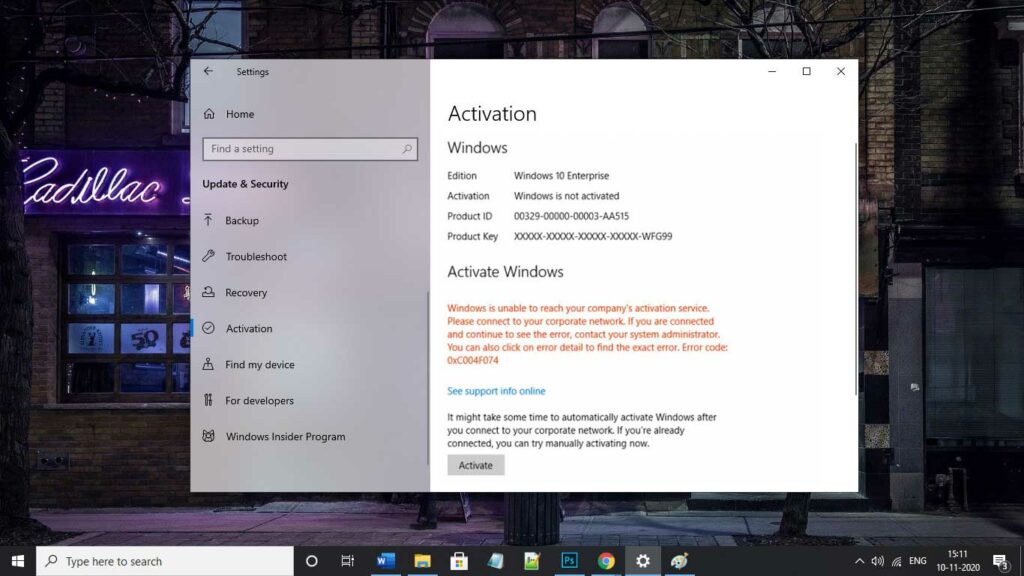Show hidden system tray icons

(x=859, y=561)
